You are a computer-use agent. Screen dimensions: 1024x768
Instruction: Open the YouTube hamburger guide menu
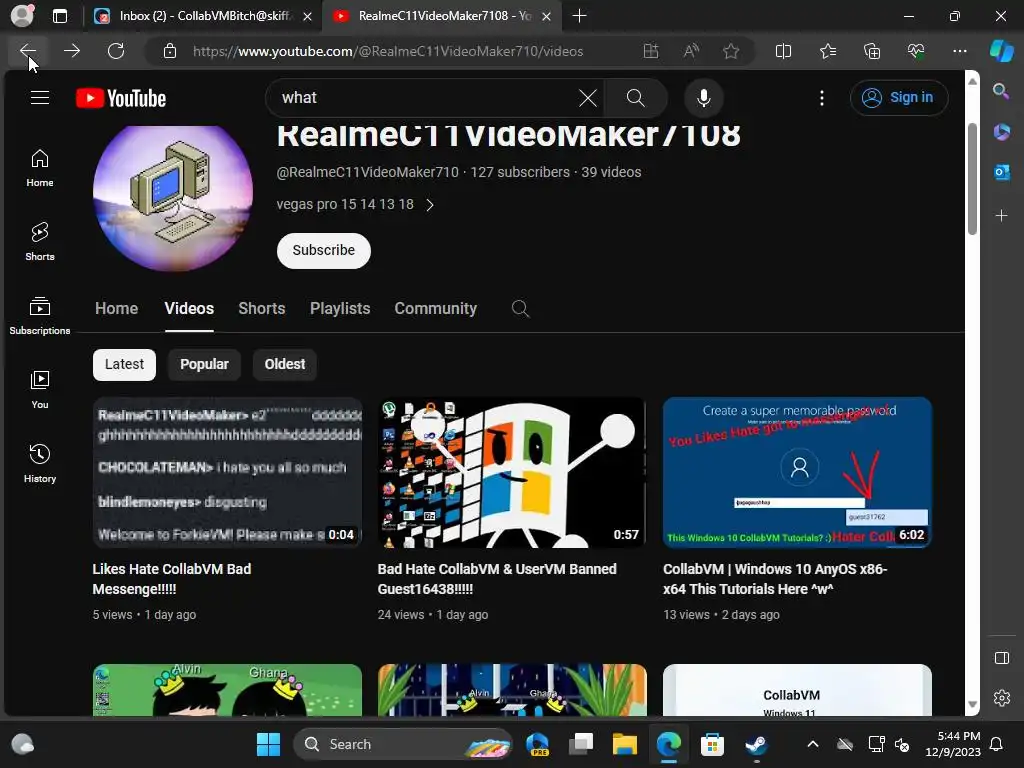tap(40, 98)
